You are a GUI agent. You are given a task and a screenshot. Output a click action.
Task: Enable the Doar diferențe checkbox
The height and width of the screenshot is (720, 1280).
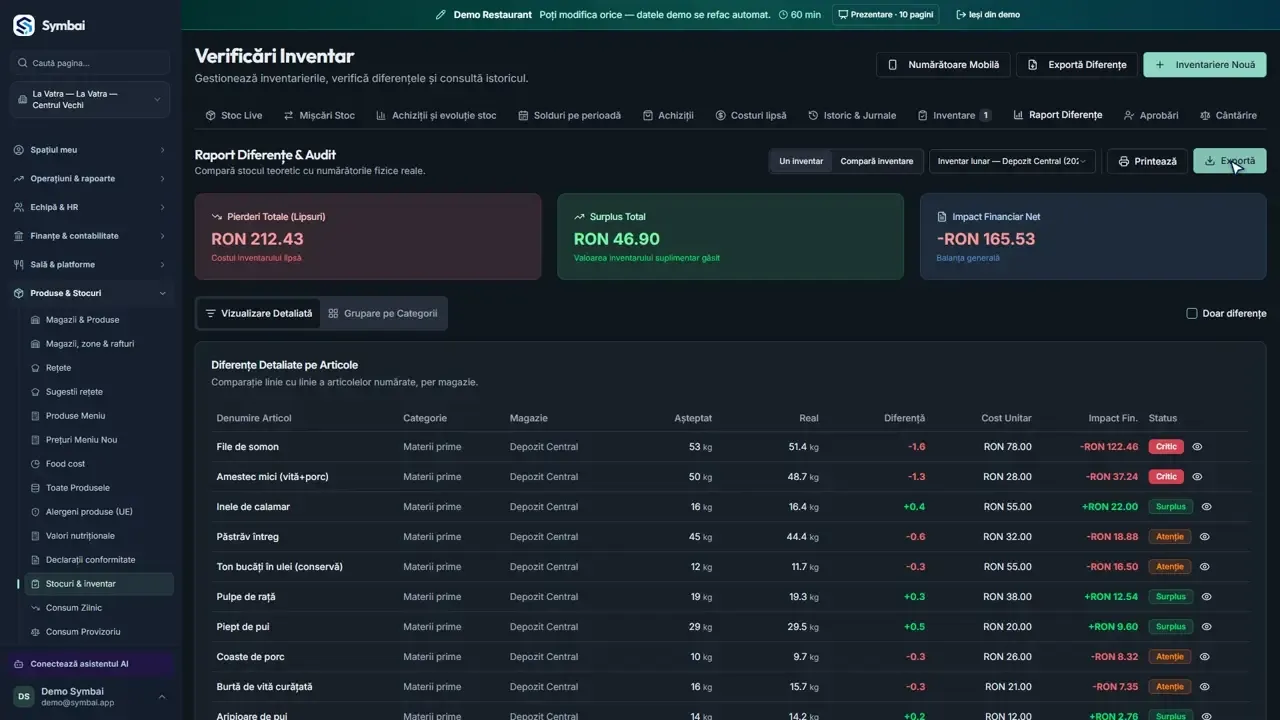click(x=1192, y=313)
